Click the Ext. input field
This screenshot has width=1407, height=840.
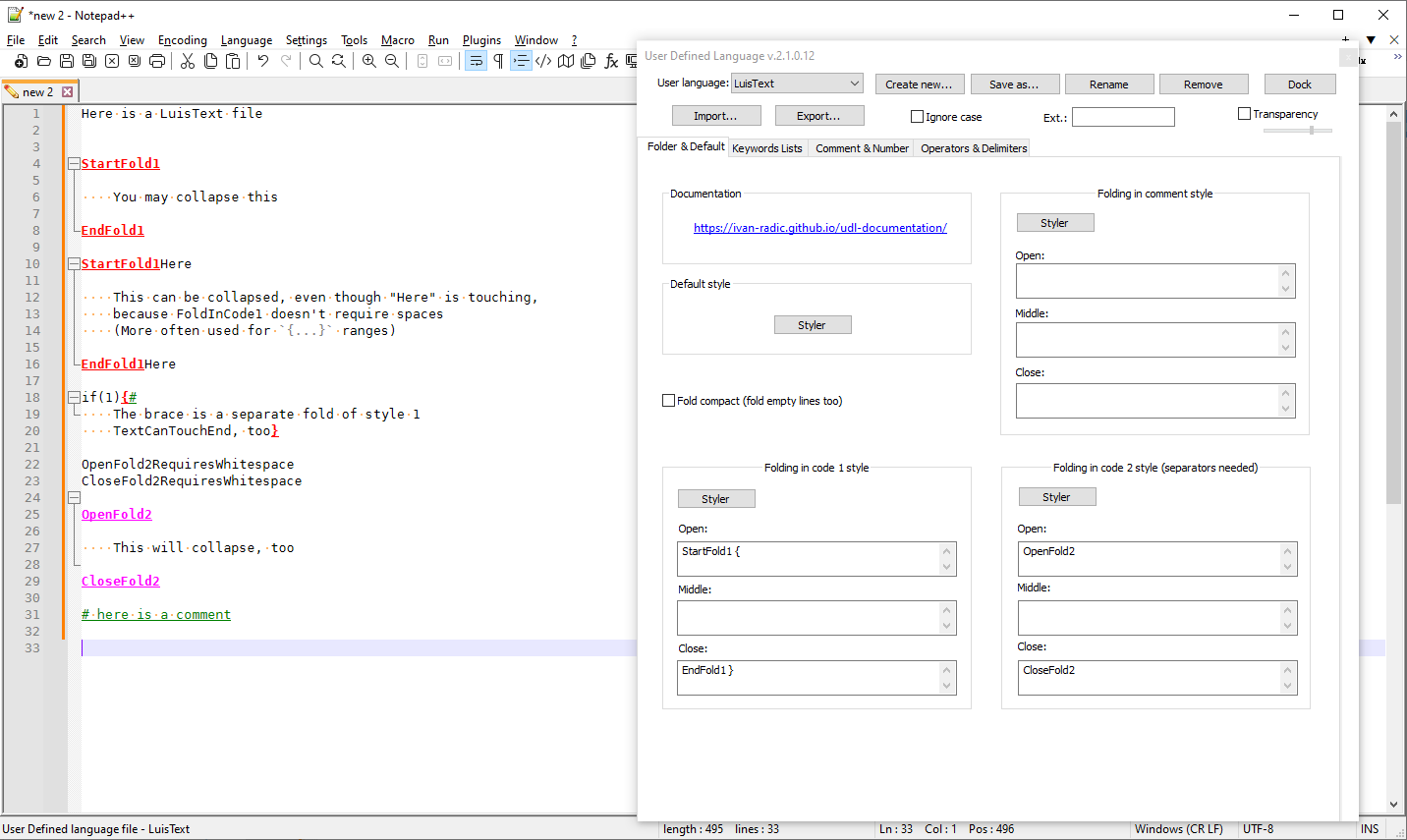click(1123, 117)
